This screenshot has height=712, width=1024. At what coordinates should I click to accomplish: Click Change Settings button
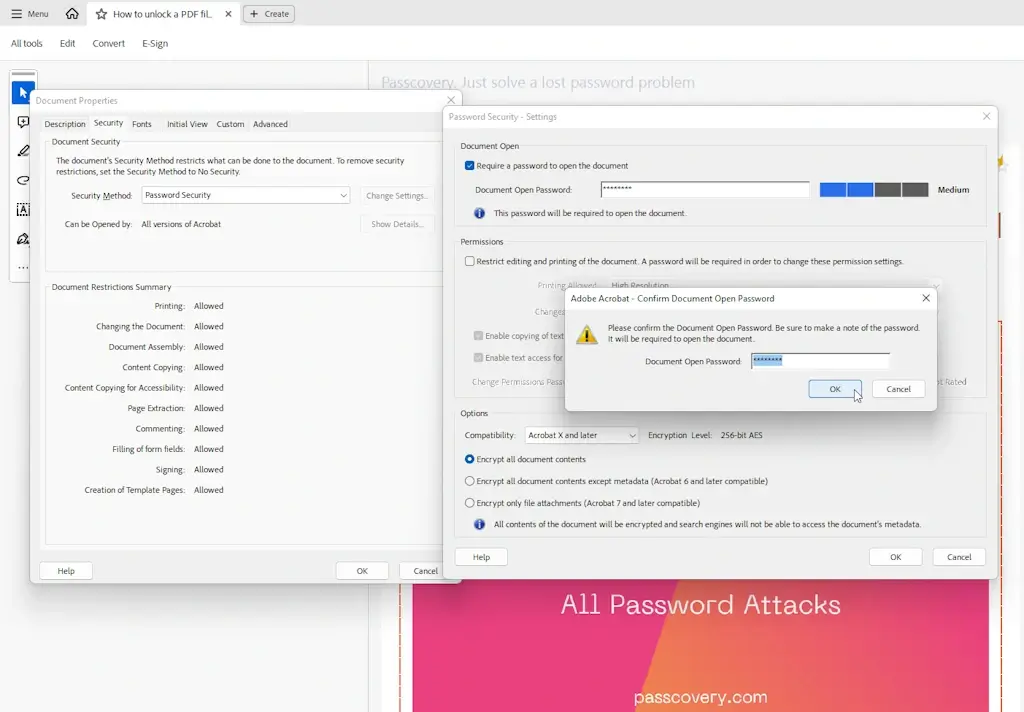pos(397,195)
